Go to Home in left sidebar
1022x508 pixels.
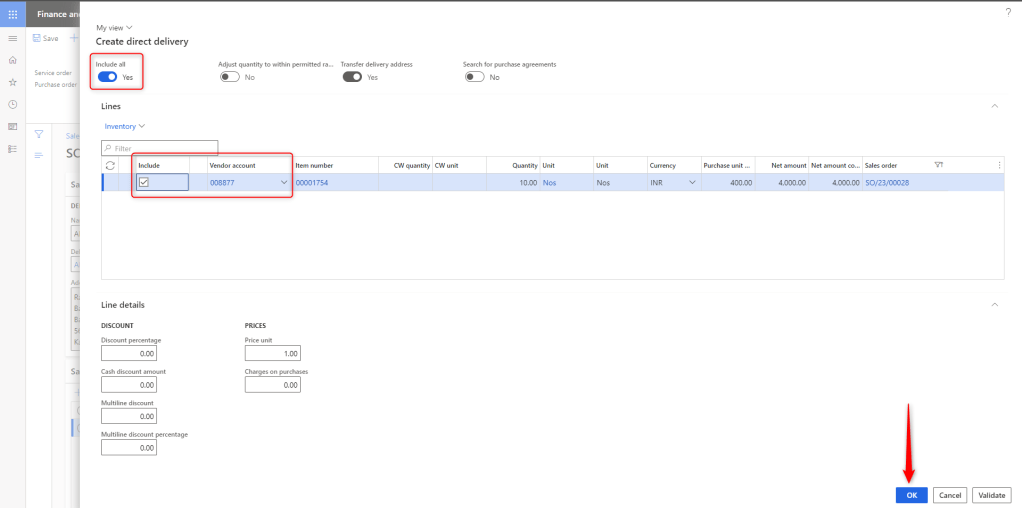coord(12,60)
